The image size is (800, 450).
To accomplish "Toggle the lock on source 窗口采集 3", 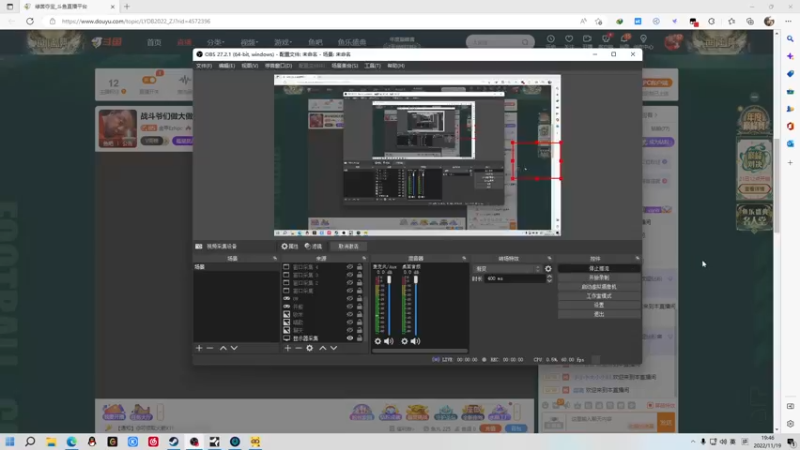I will (x=359, y=274).
